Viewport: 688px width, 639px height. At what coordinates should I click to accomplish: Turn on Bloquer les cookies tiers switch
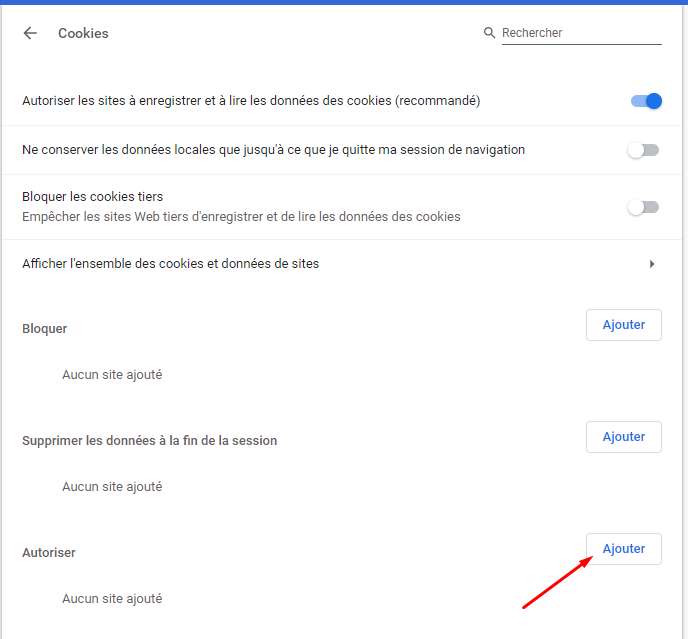(x=643, y=207)
